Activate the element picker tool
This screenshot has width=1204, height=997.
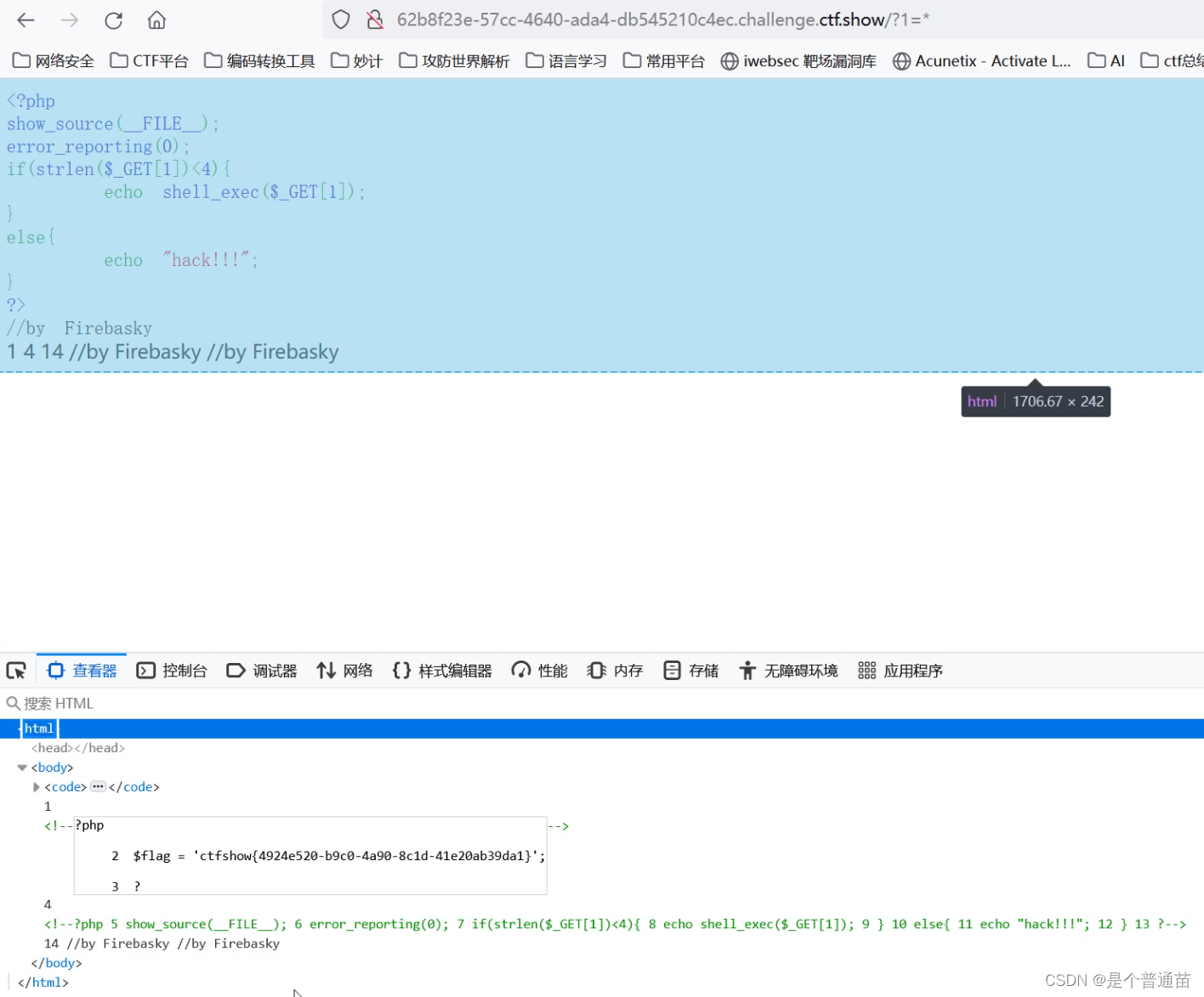(x=16, y=671)
